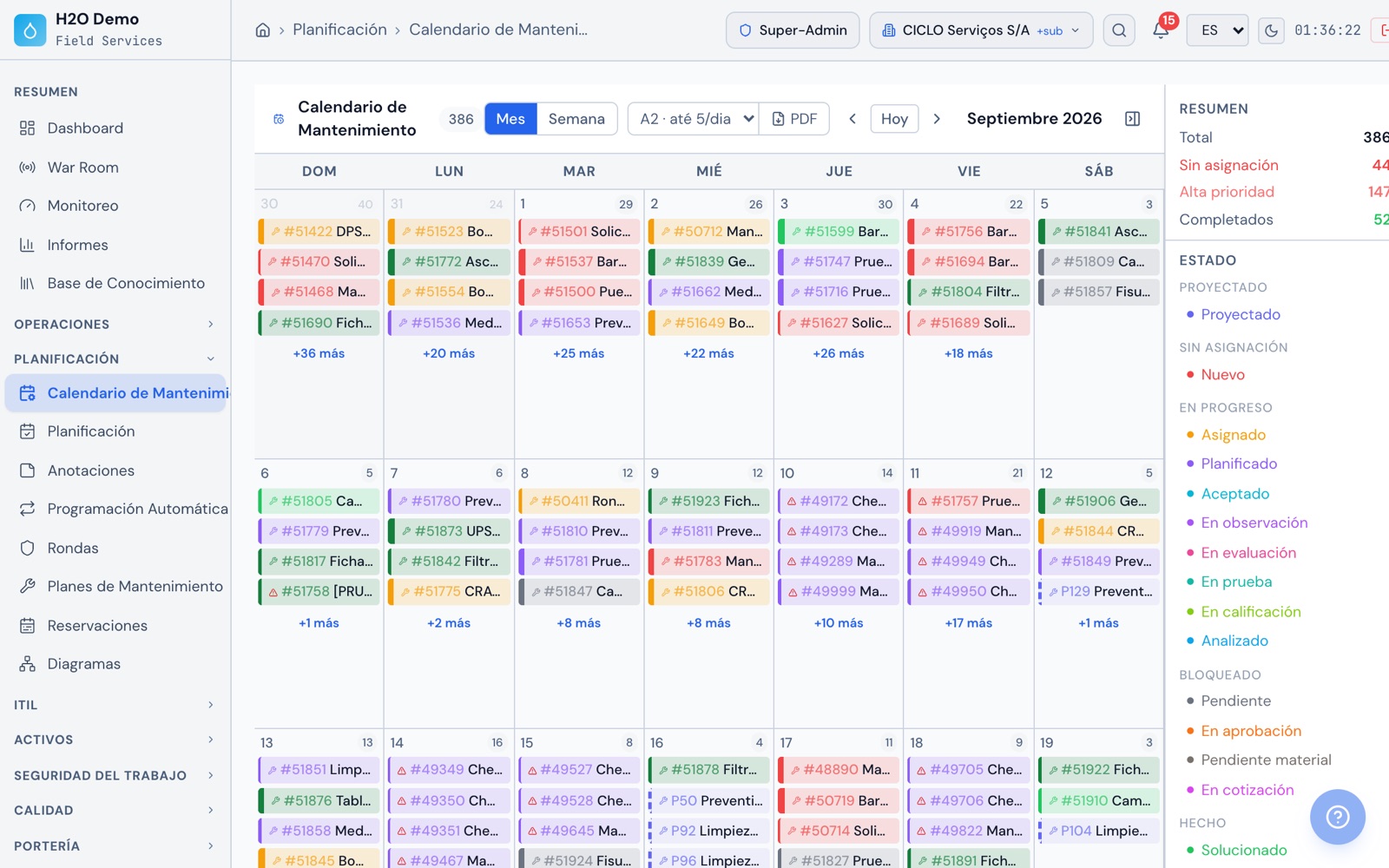This screenshot has width=1389, height=868.
Task: Open the help question mark bubble
Action: pos(1337,817)
